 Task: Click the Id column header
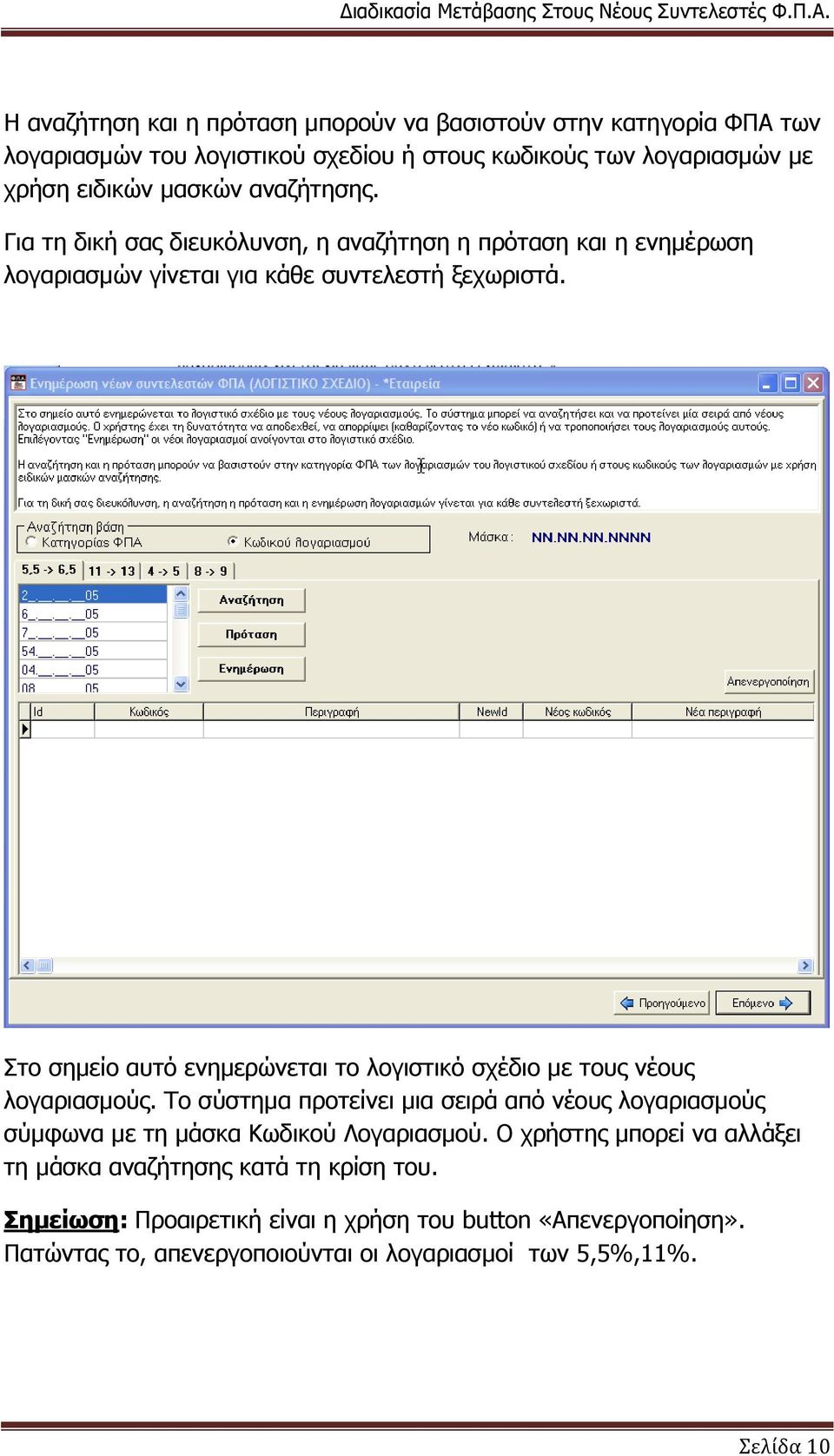63,712
